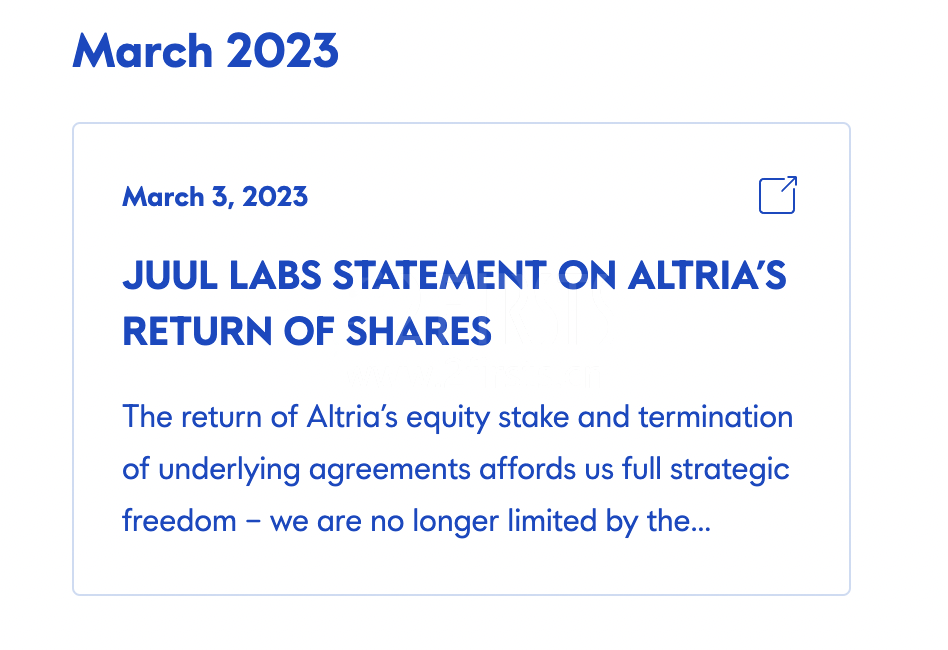The image size is (948, 650).
Task: Click the March 2023 section heading
Action: click(206, 51)
